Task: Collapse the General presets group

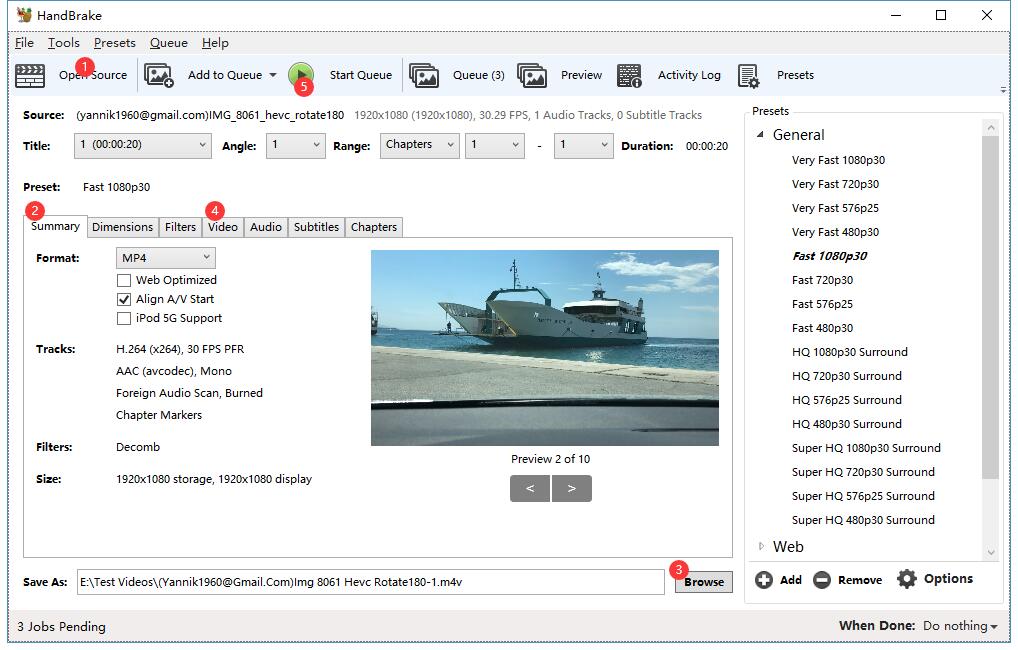Action: 760,134
